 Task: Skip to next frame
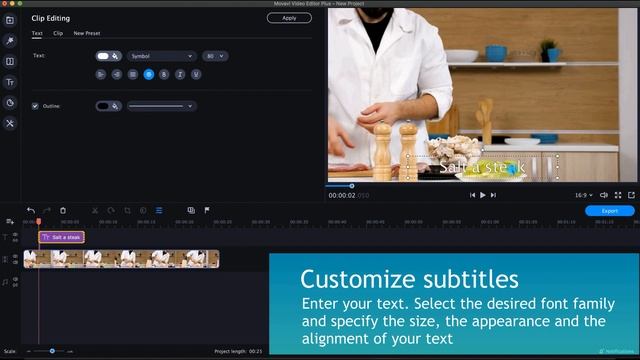point(493,195)
